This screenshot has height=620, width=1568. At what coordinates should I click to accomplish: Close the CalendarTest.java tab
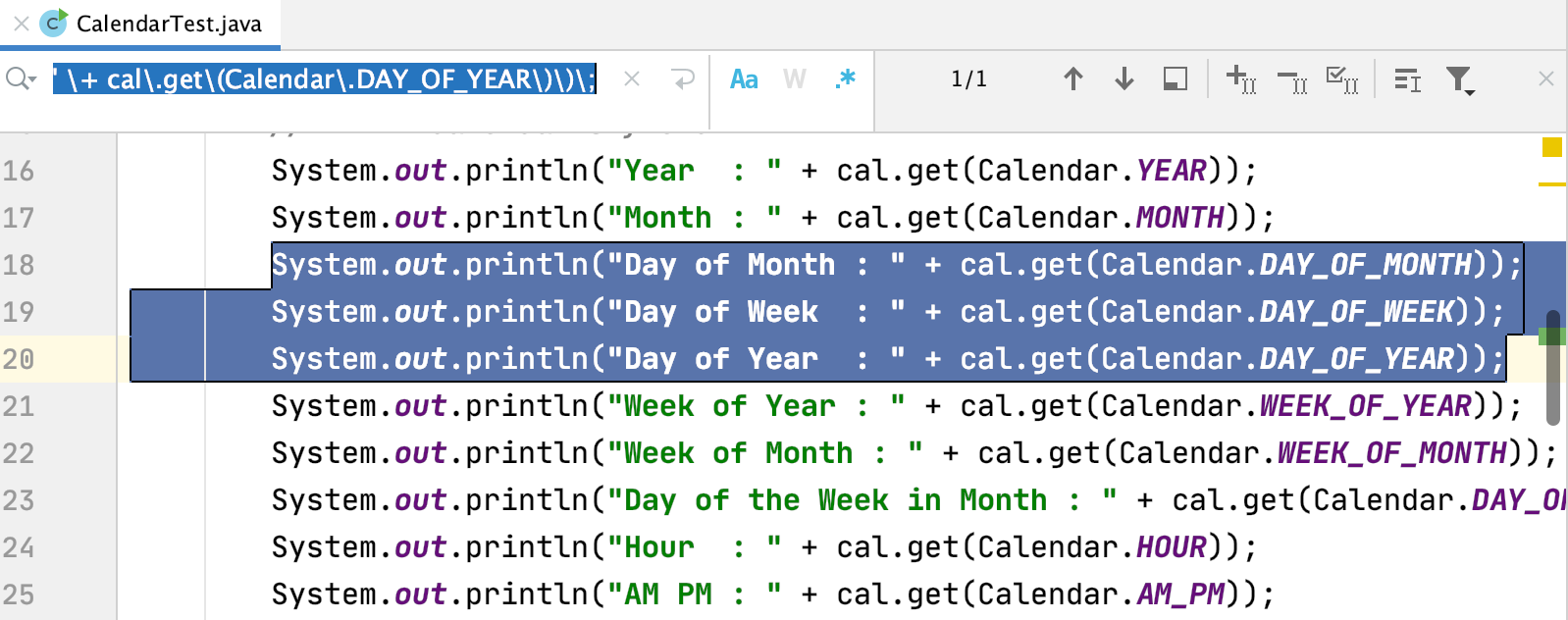click(21, 24)
